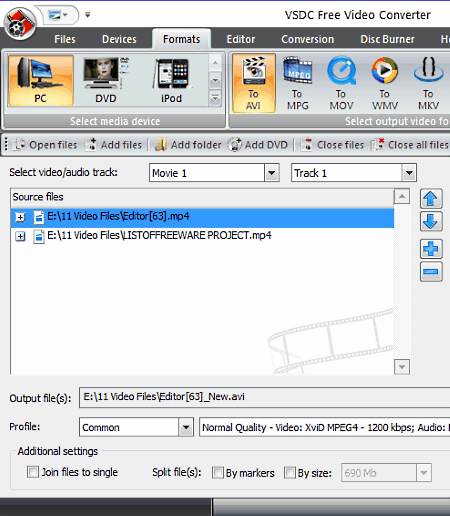Click Close files toolbar button

point(332,145)
